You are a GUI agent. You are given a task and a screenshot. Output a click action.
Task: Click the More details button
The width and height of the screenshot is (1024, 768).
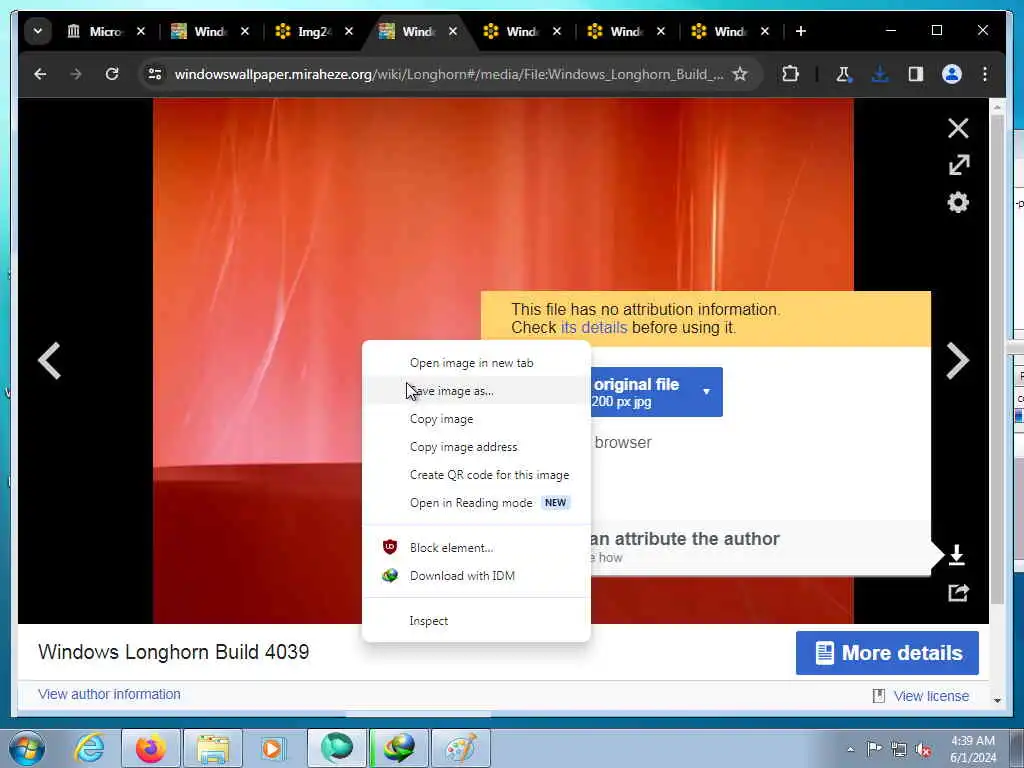[x=887, y=652]
